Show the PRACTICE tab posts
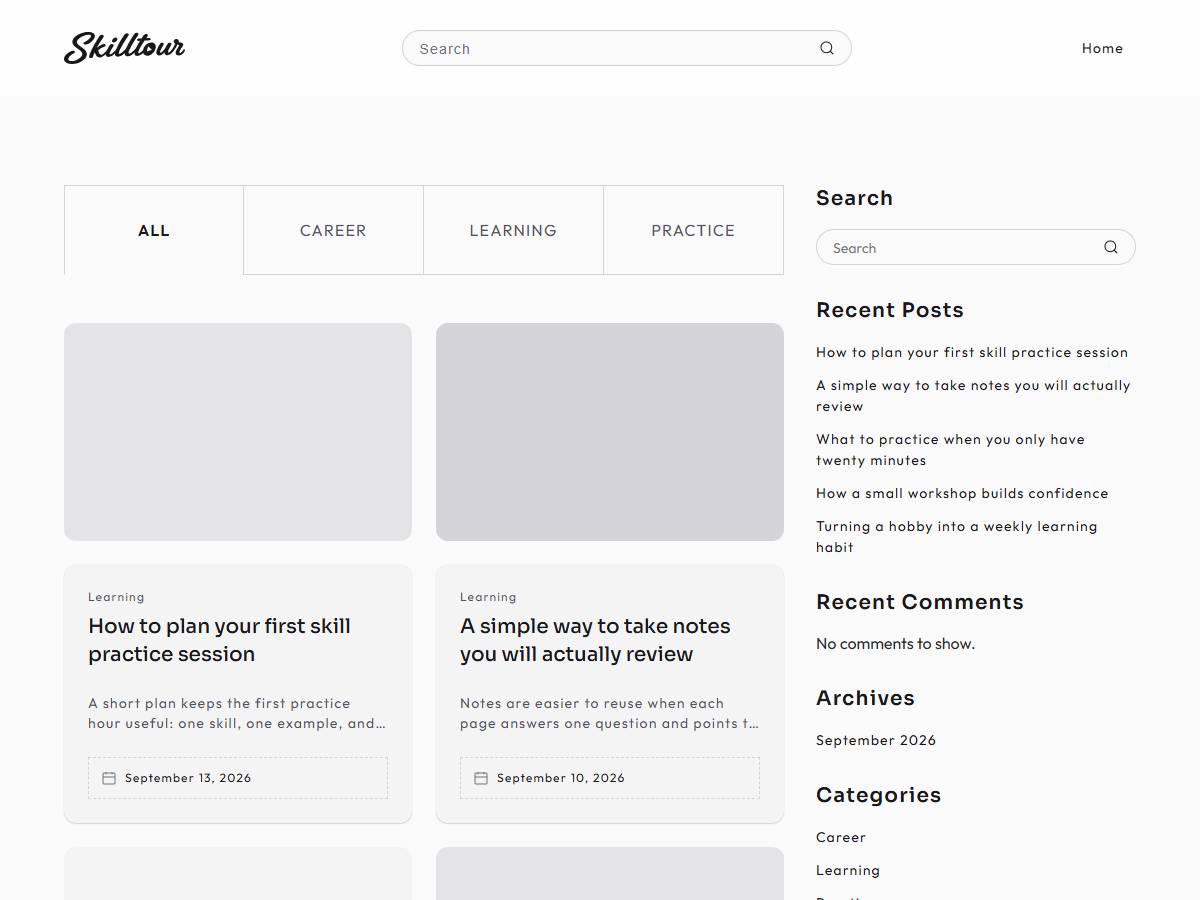 click(x=694, y=230)
